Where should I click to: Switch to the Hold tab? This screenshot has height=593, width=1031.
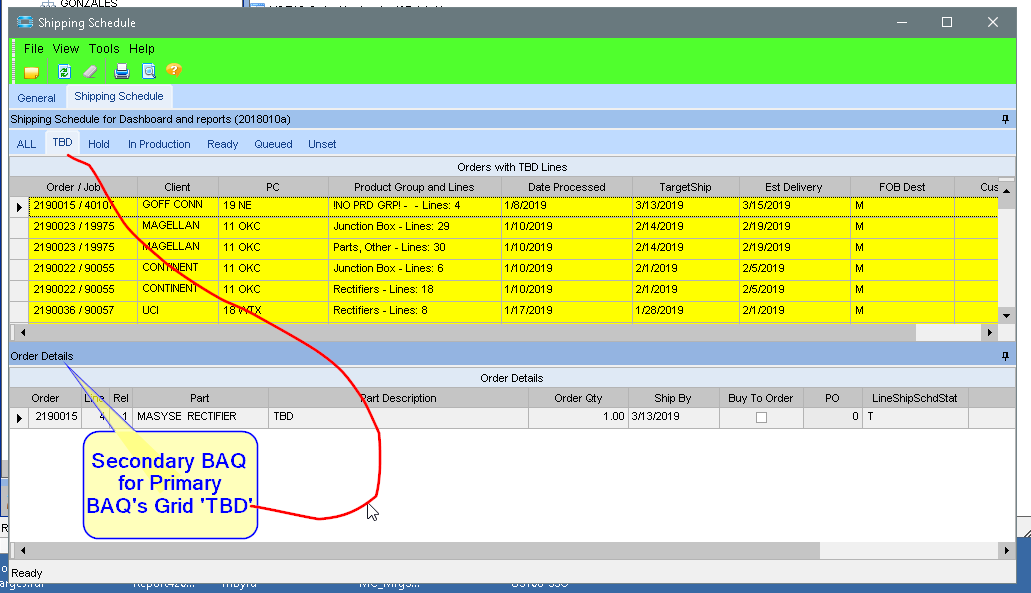99,144
